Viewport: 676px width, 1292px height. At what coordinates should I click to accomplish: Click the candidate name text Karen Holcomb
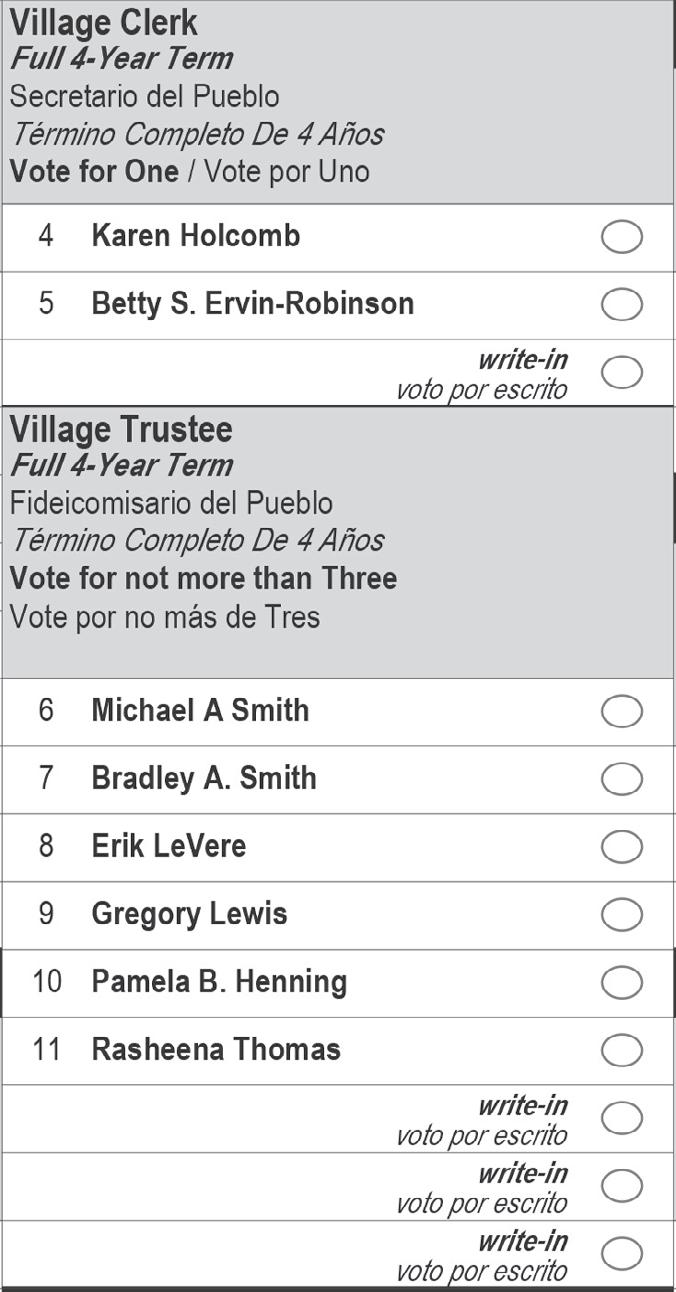pyautogui.click(x=196, y=236)
